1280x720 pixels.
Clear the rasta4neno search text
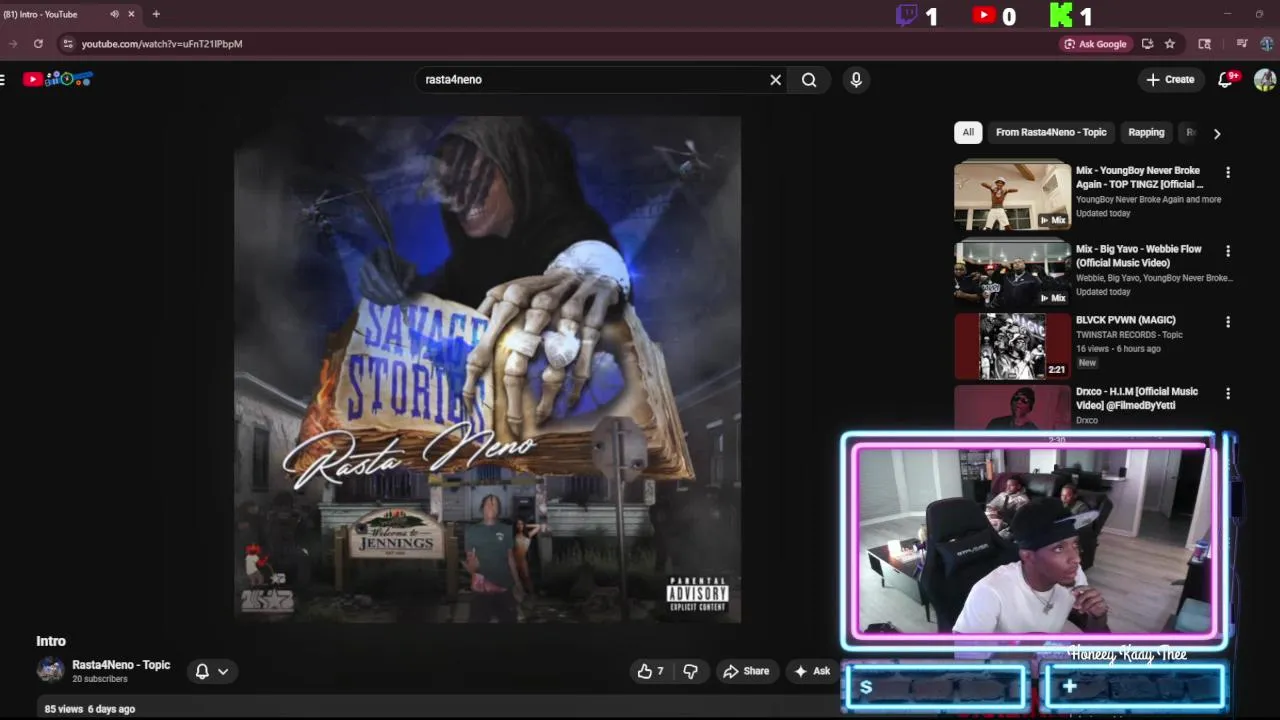tap(775, 80)
